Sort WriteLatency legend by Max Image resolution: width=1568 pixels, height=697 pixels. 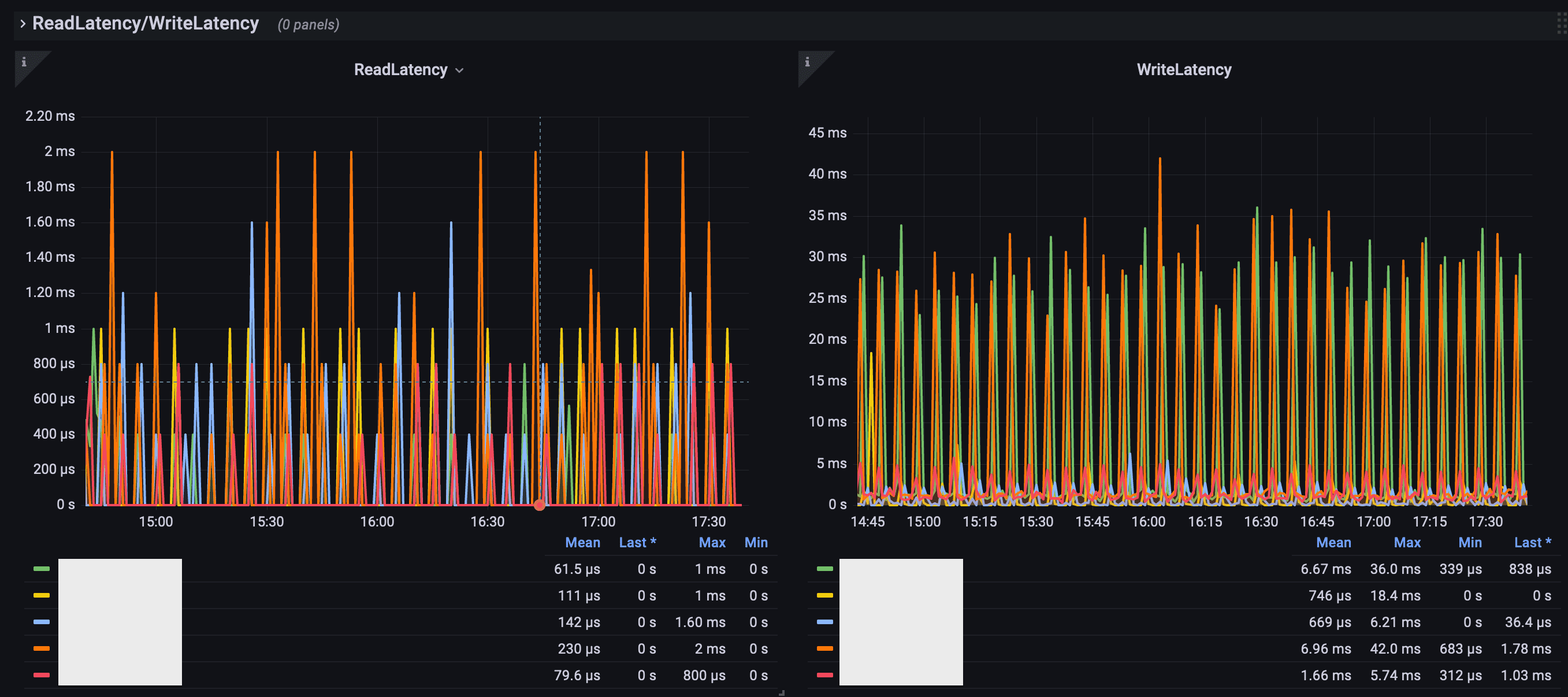tap(1407, 542)
